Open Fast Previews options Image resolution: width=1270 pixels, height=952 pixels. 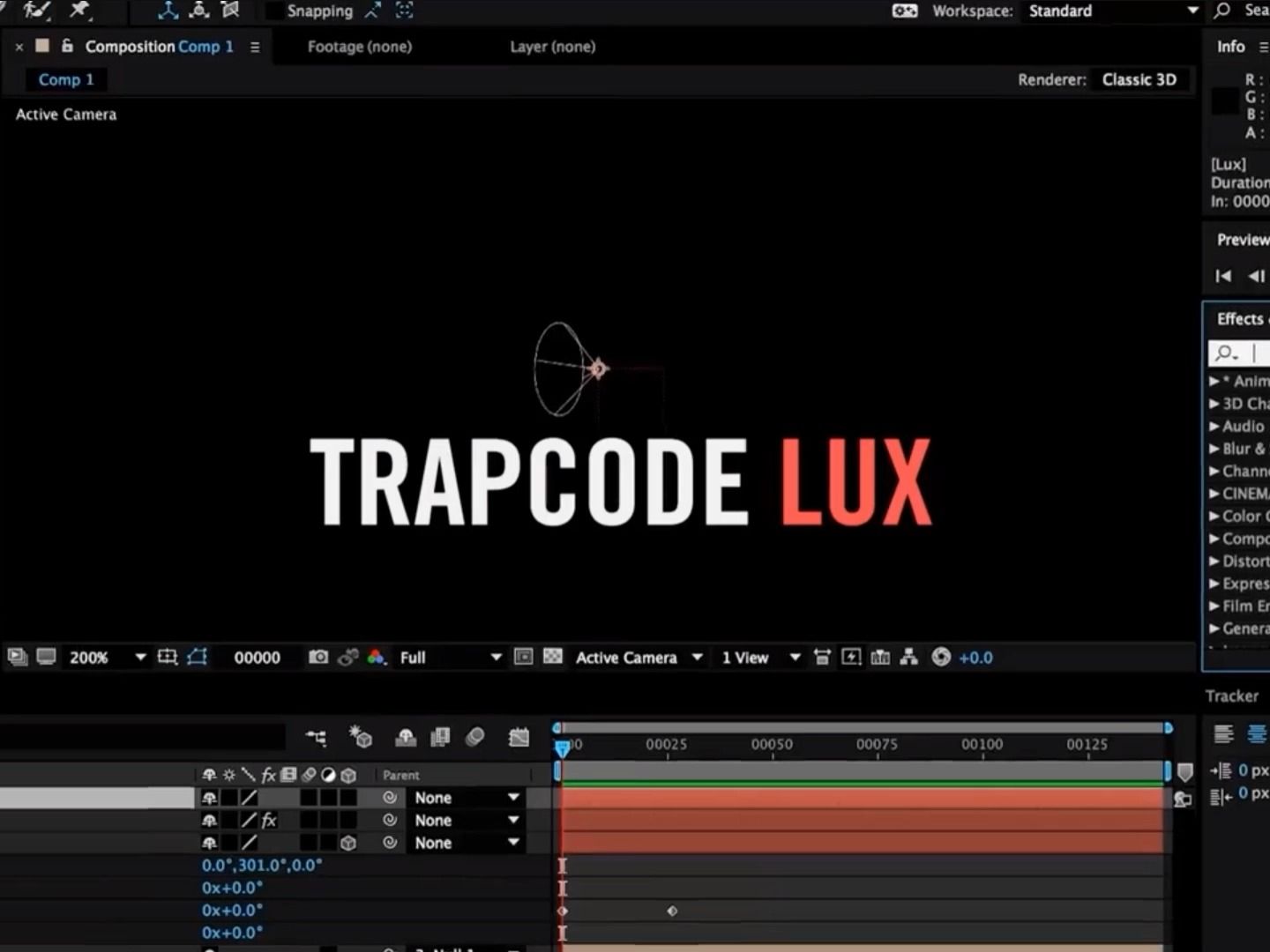pyautogui.click(x=851, y=657)
